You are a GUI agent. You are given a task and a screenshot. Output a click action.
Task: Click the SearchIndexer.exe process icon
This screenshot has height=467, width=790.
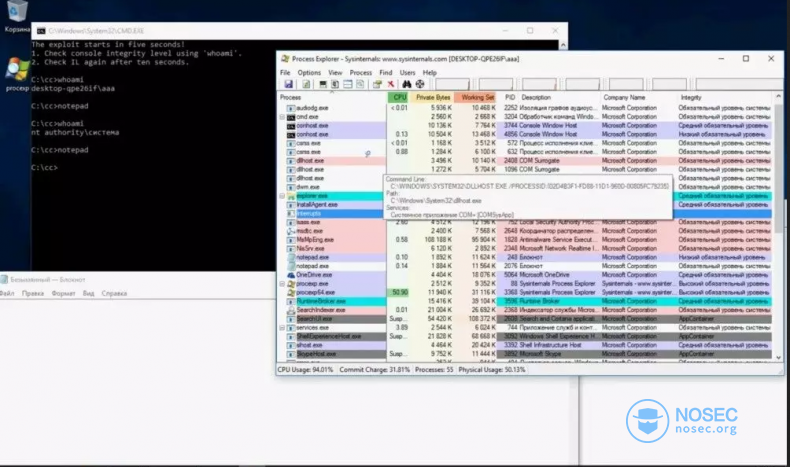coord(291,310)
